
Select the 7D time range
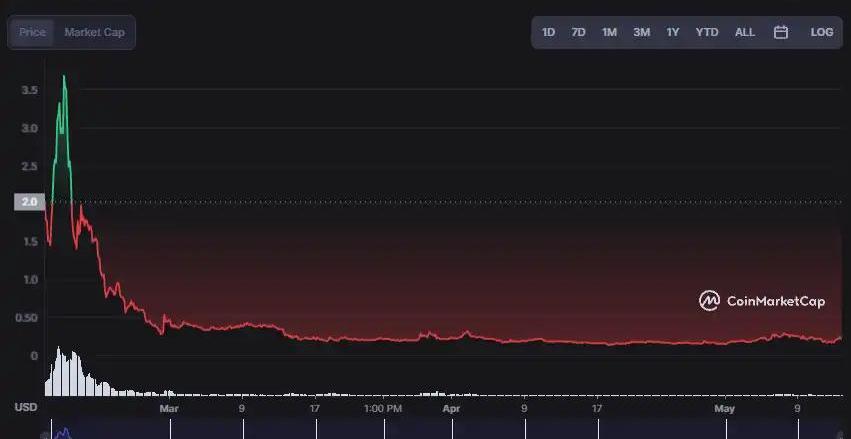coord(578,32)
